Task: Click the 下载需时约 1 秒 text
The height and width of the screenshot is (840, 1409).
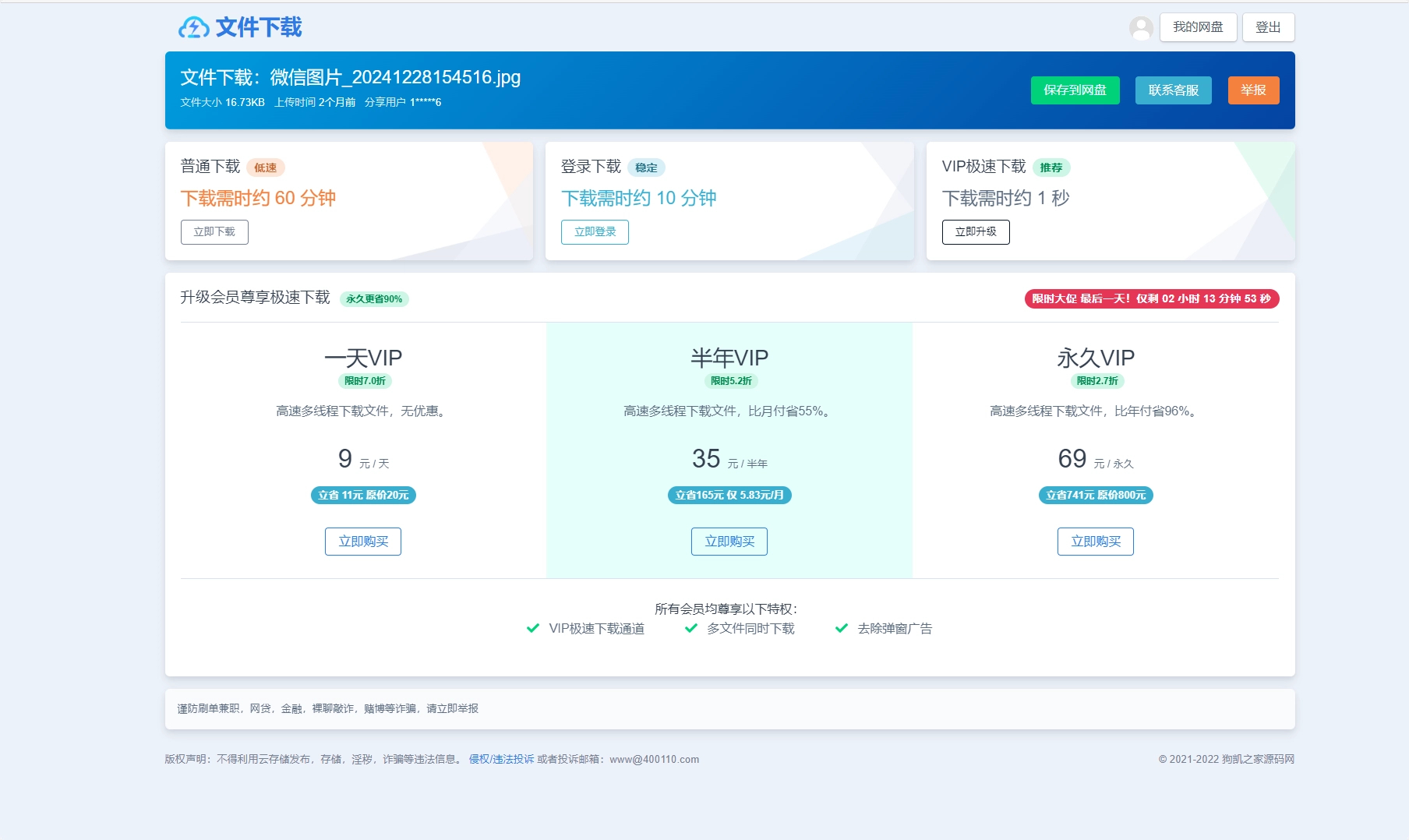Action: click(1006, 198)
